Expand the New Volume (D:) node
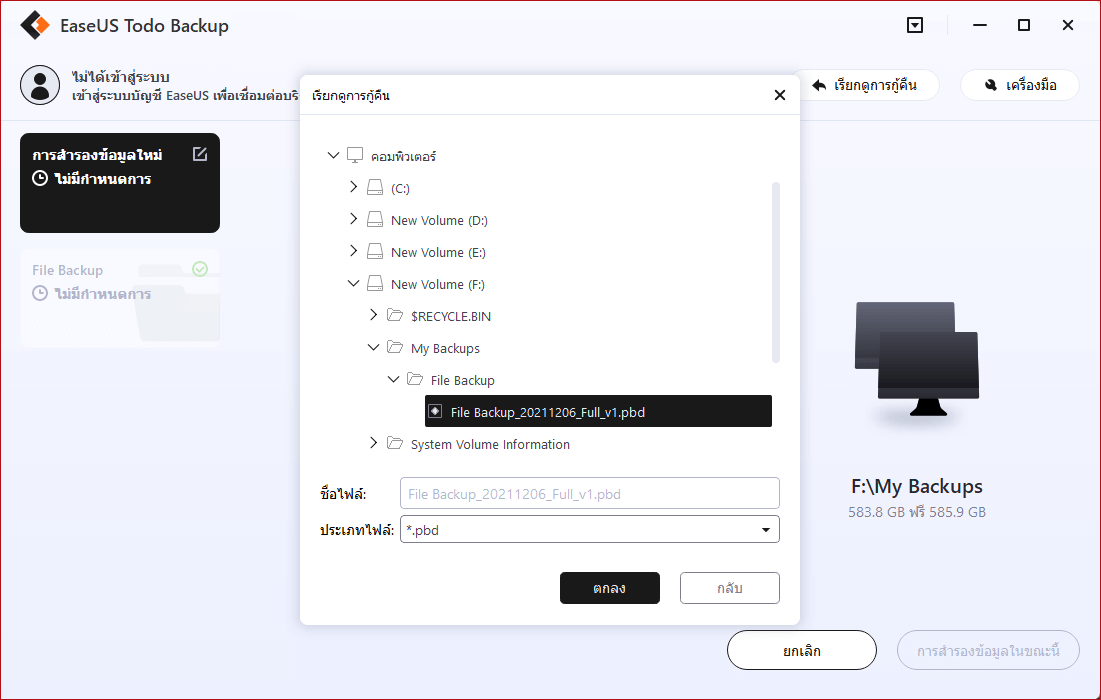The height and width of the screenshot is (700, 1101). (x=354, y=219)
